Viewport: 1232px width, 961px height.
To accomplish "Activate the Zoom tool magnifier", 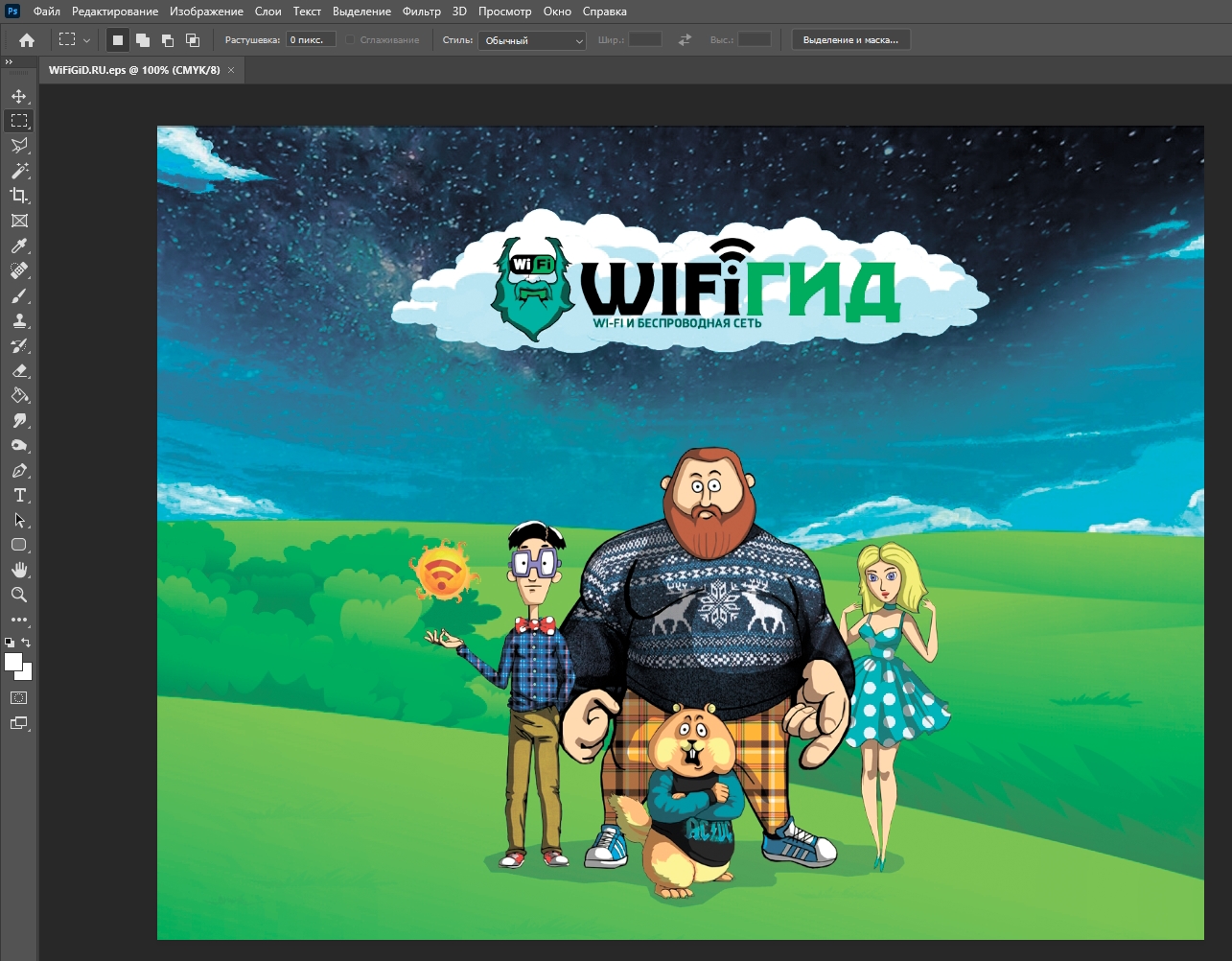I will click(x=19, y=595).
